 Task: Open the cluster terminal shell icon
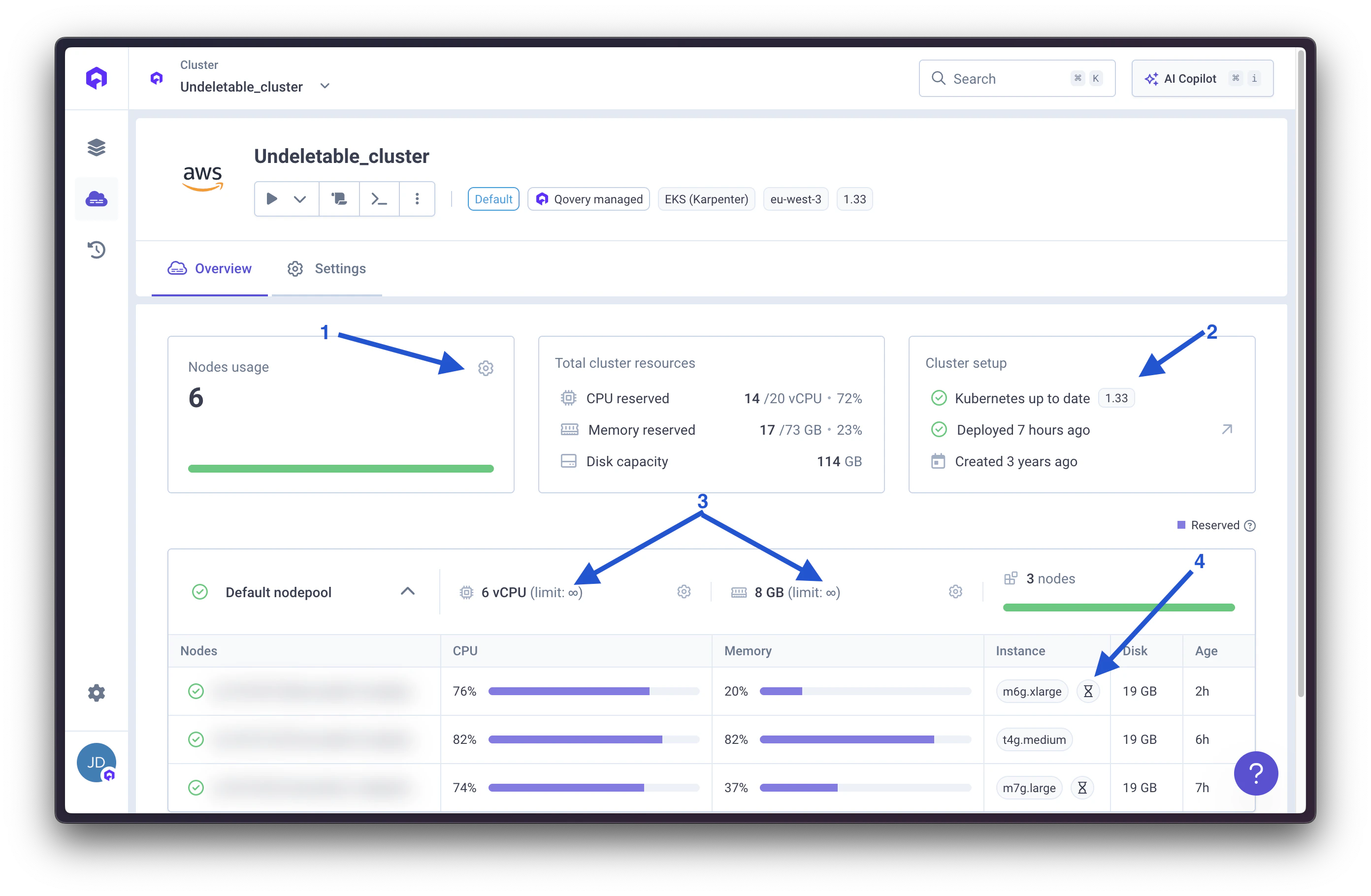click(x=379, y=199)
